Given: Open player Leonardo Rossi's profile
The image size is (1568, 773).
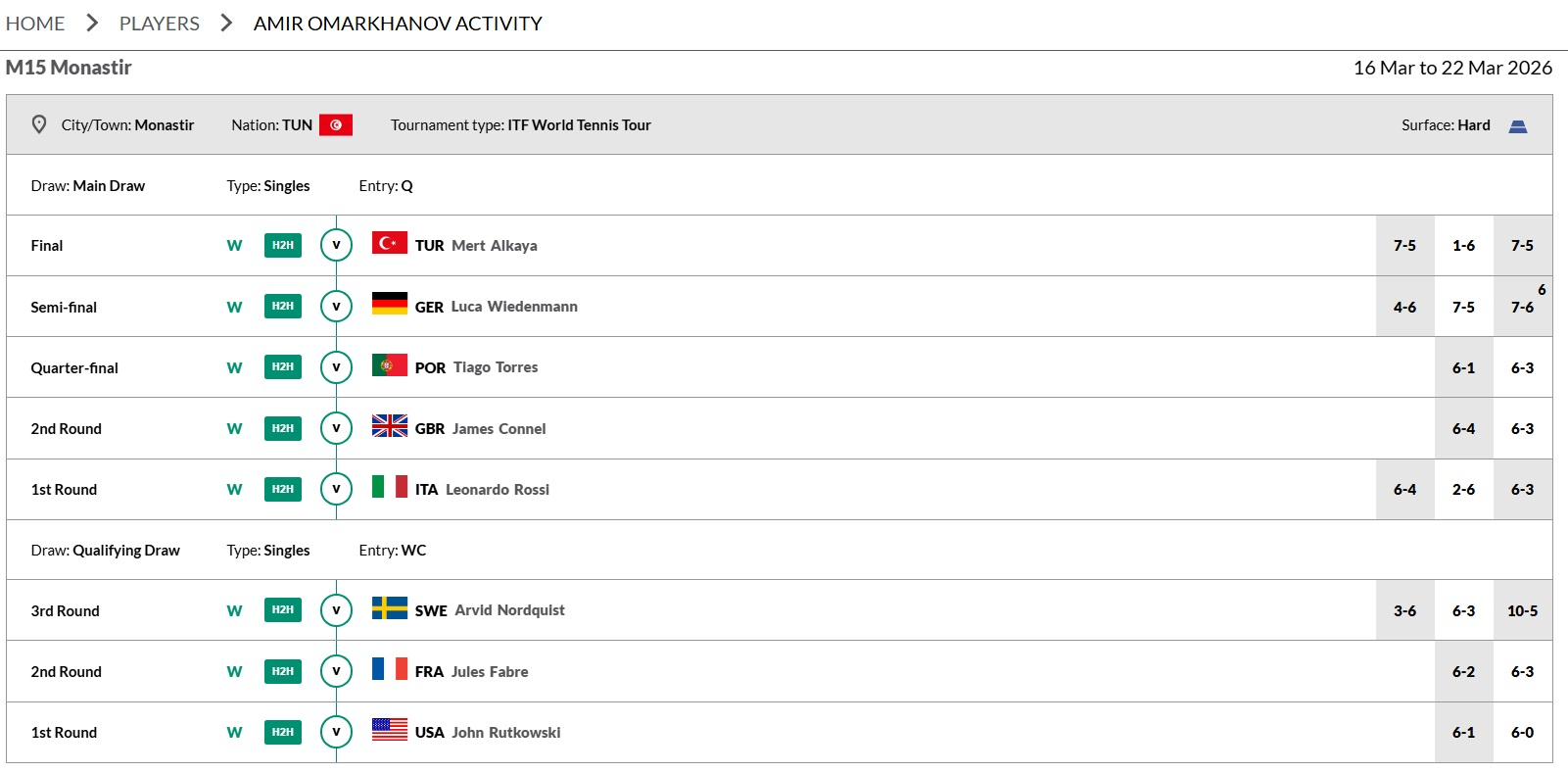Looking at the screenshot, I should coord(497,490).
